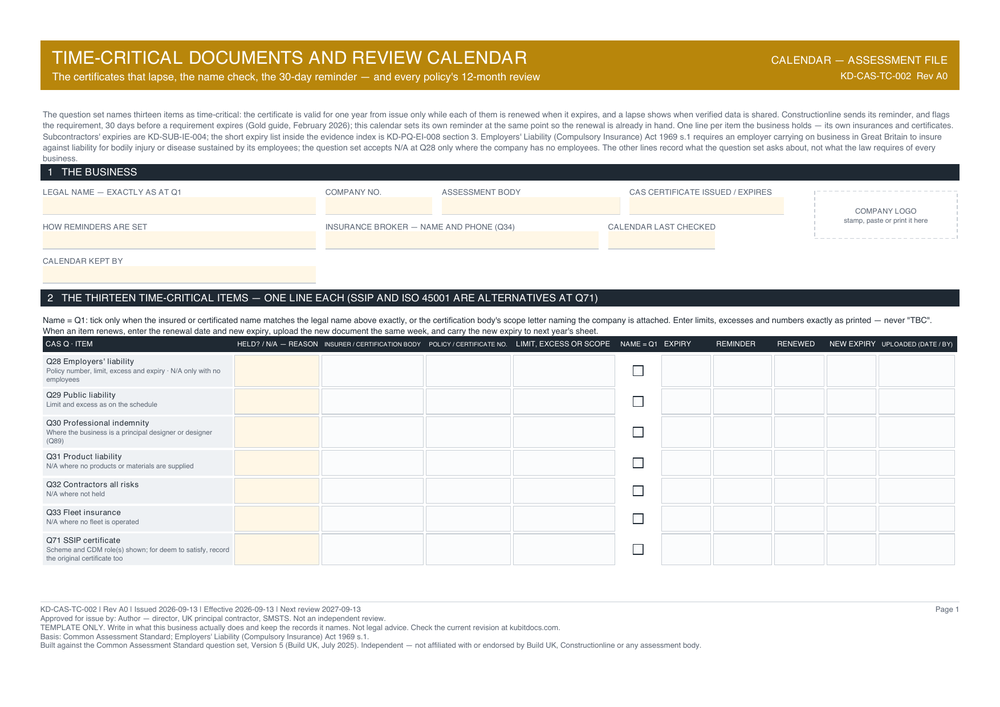The width and height of the screenshot is (1000, 707).
Task: Click Insurer / certification body cell for Q71 SSIP certificate
Action: coord(372,550)
